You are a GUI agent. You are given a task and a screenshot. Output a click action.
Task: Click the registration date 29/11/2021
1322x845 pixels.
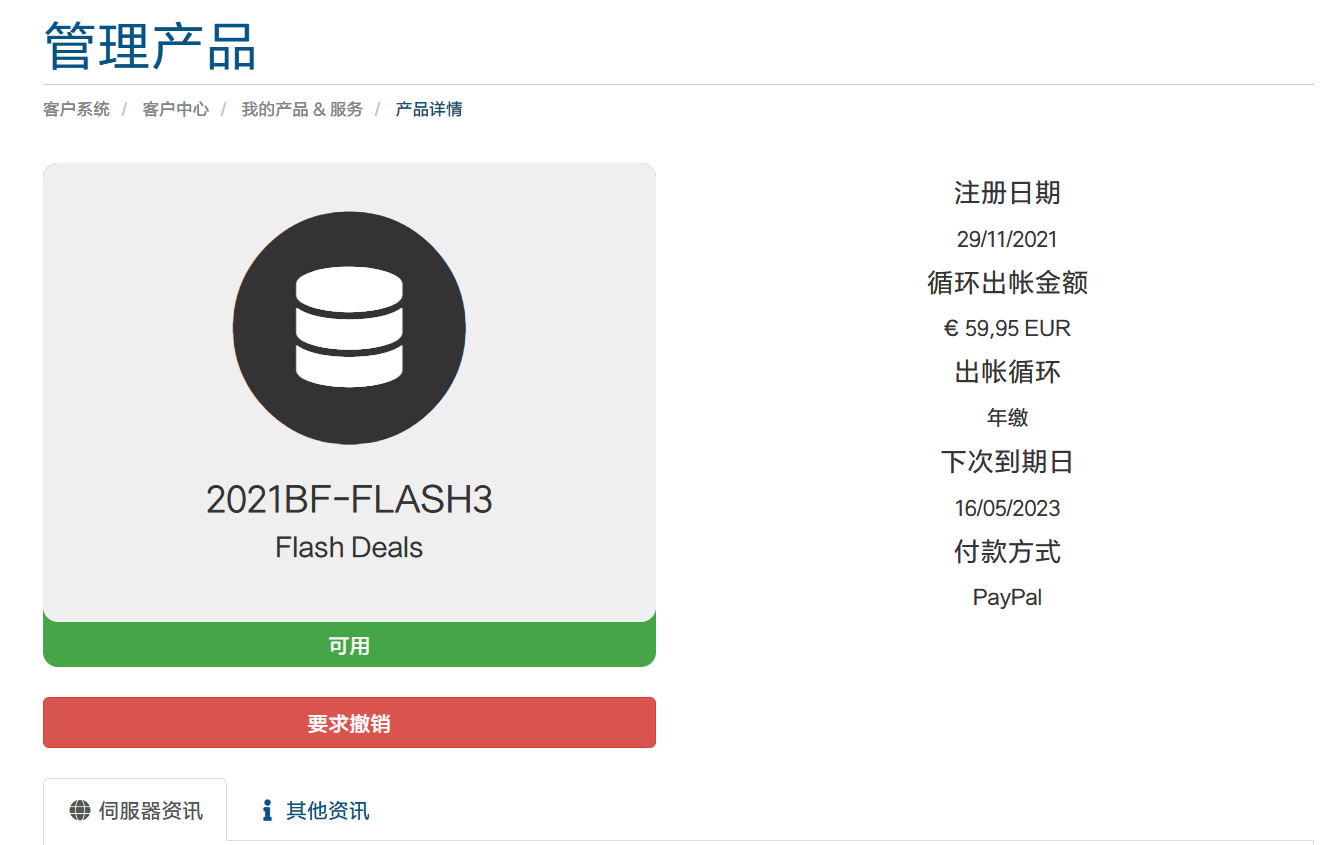coord(1007,239)
